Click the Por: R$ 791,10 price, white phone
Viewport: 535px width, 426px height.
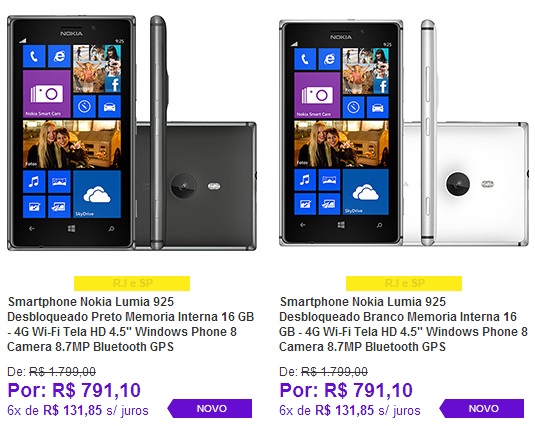pos(346,390)
